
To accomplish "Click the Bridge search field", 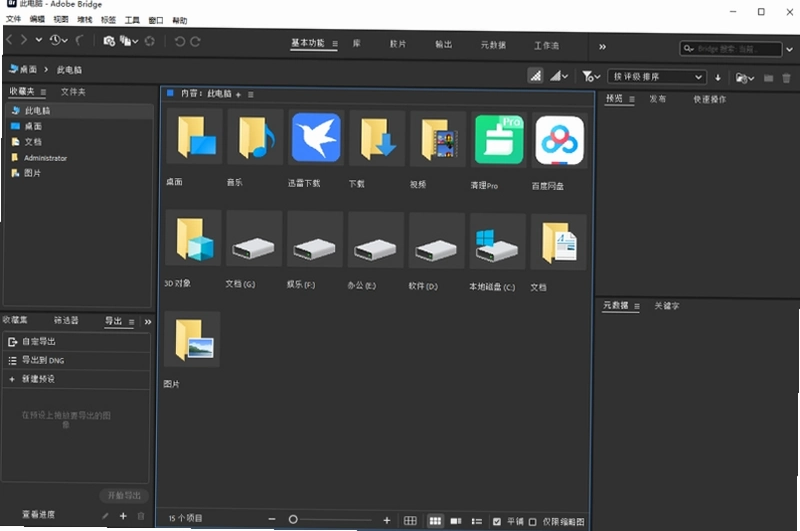I will tap(731, 48).
